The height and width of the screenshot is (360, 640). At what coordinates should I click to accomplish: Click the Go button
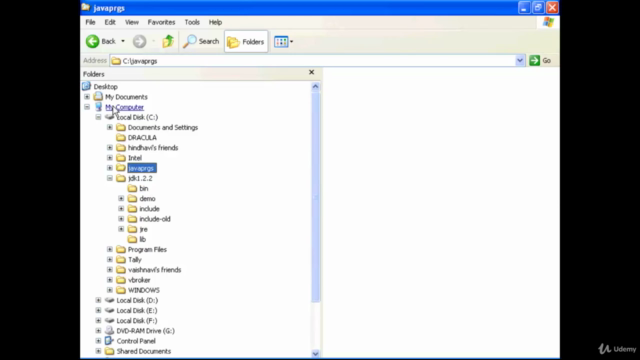pyautogui.click(x=540, y=60)
